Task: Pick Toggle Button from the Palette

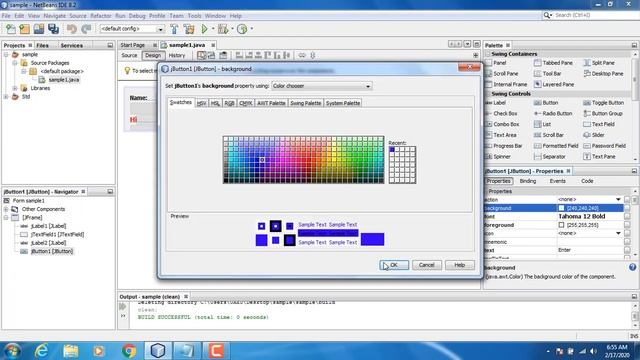Action: (x=603, y=103)
